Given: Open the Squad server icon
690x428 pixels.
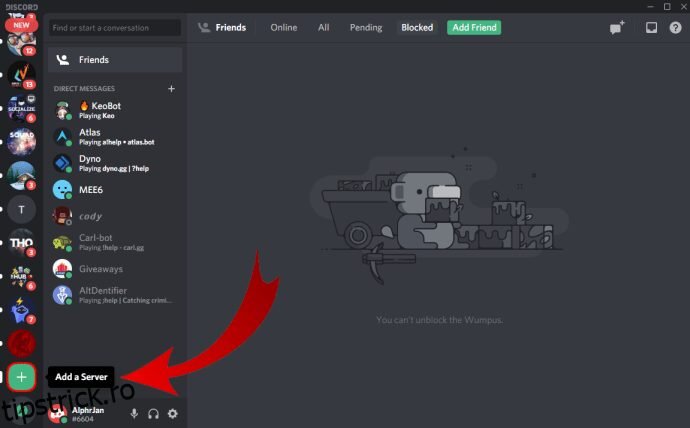Looking at the screenshot, I should 21,142.
